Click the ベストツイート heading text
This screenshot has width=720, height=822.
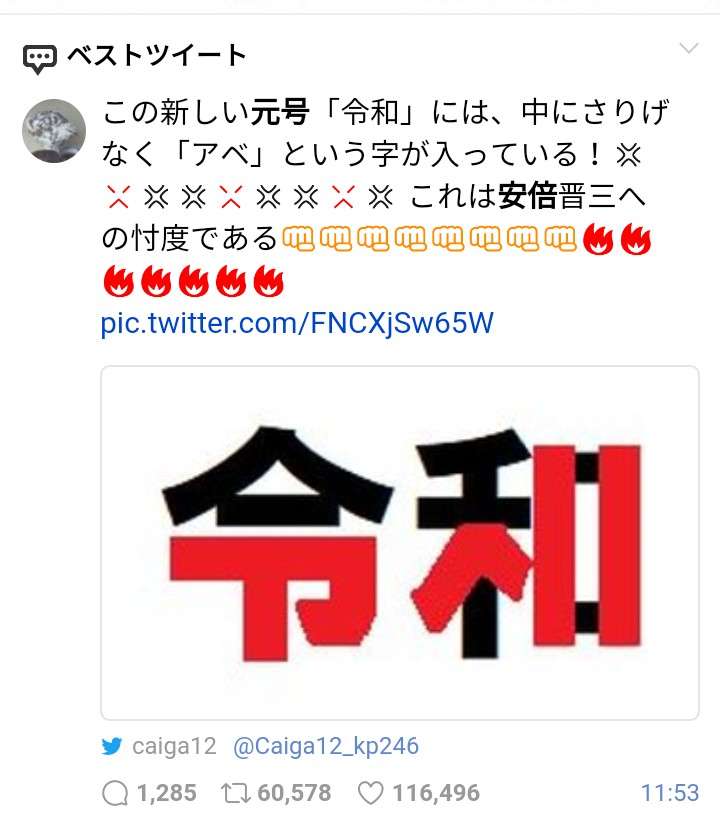[157, 56]
